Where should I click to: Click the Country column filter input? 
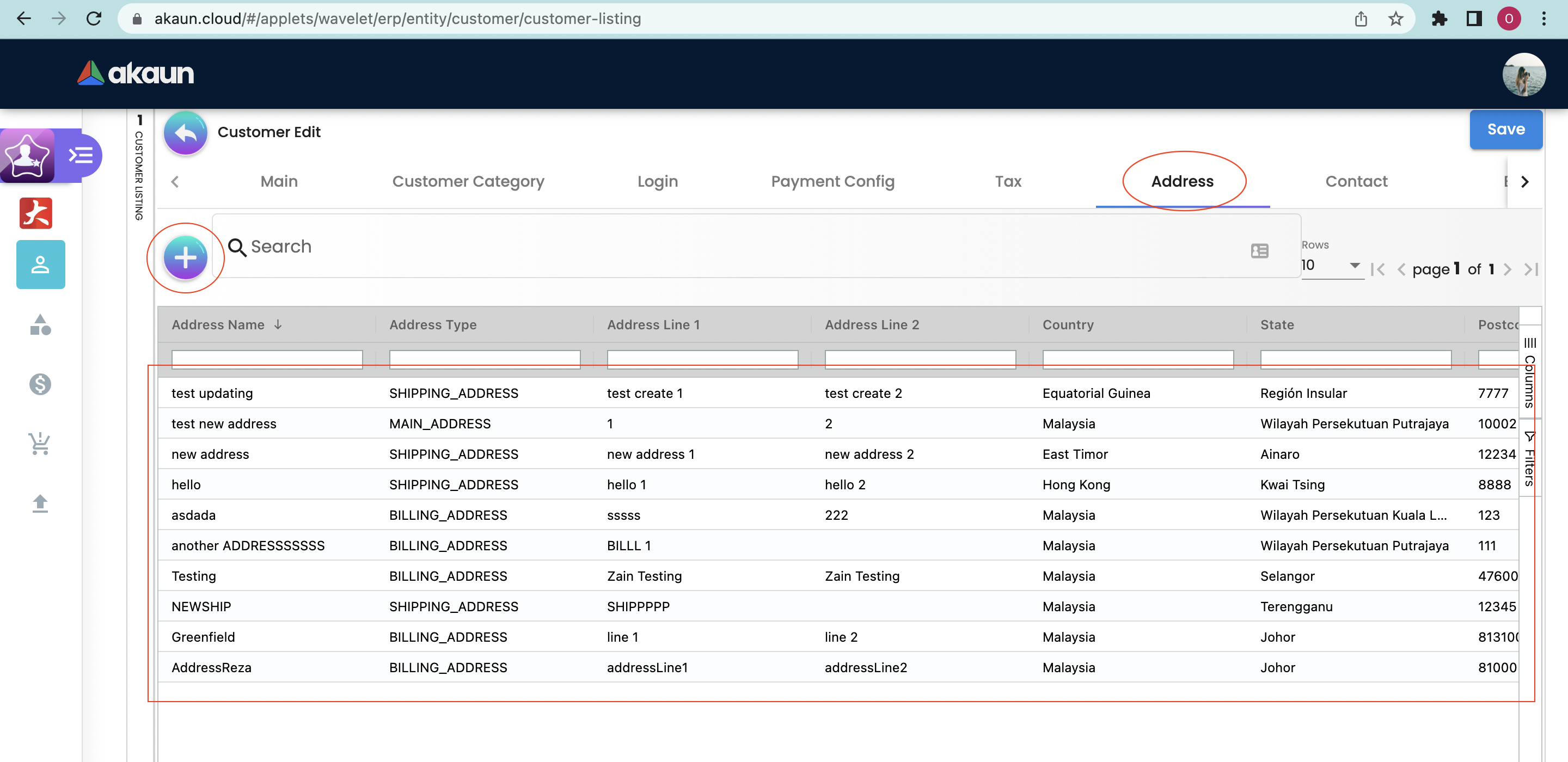point(1137,359)
